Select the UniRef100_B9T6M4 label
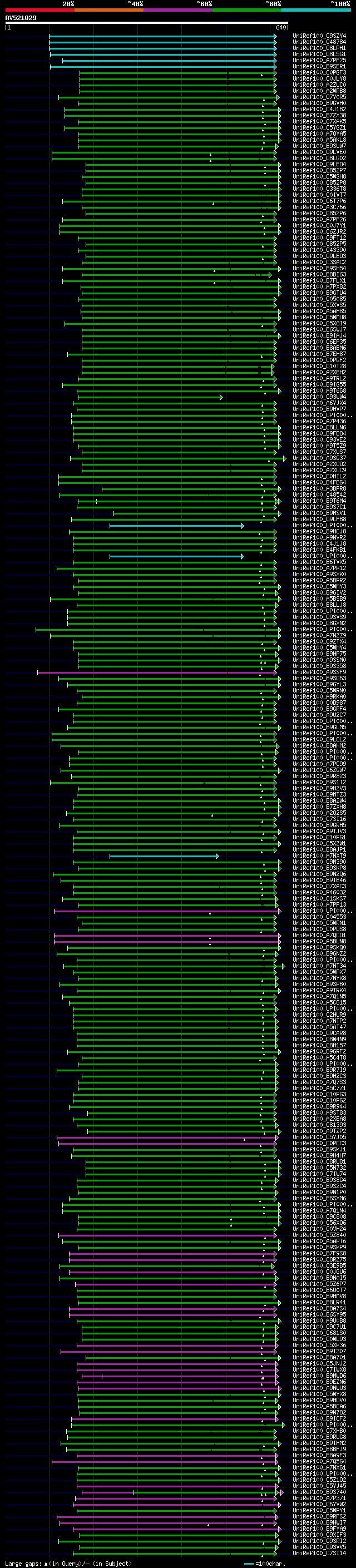 (x=319, y=501)
